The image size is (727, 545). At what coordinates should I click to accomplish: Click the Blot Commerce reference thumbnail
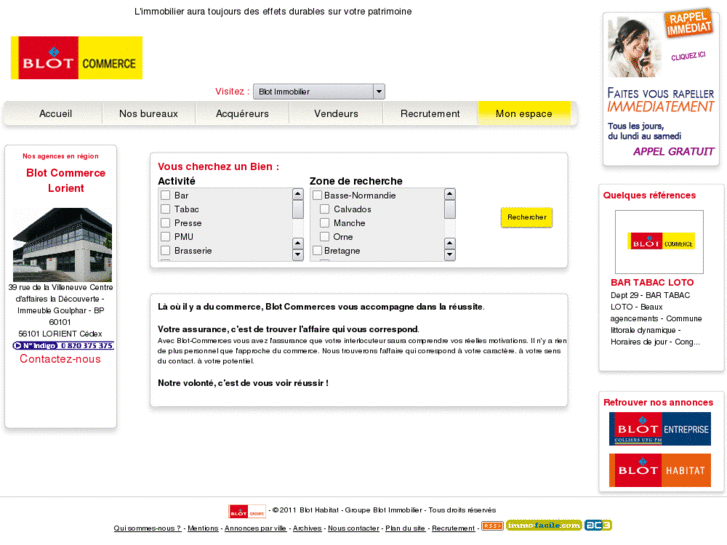659,242
